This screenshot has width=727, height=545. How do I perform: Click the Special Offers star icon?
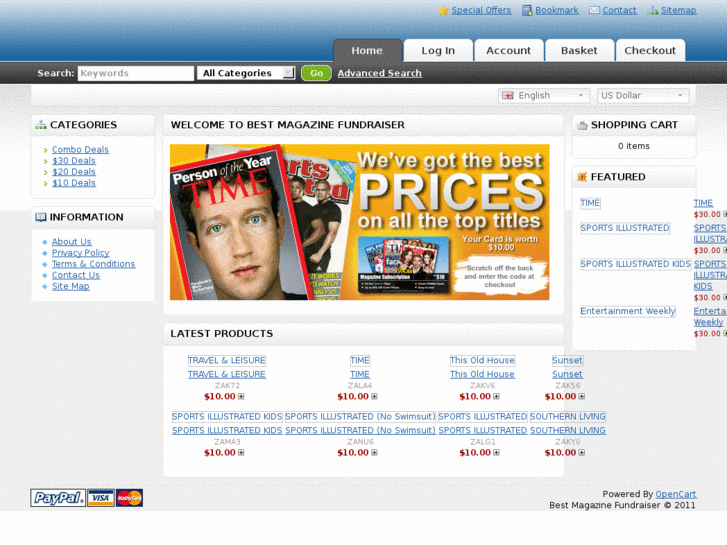(443, 10)
